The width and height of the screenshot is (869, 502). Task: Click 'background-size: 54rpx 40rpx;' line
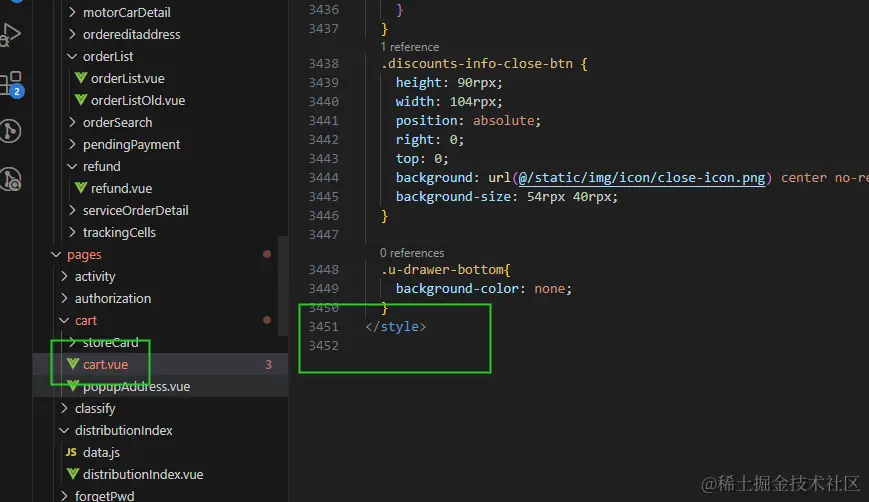click(x=507, y=196)
